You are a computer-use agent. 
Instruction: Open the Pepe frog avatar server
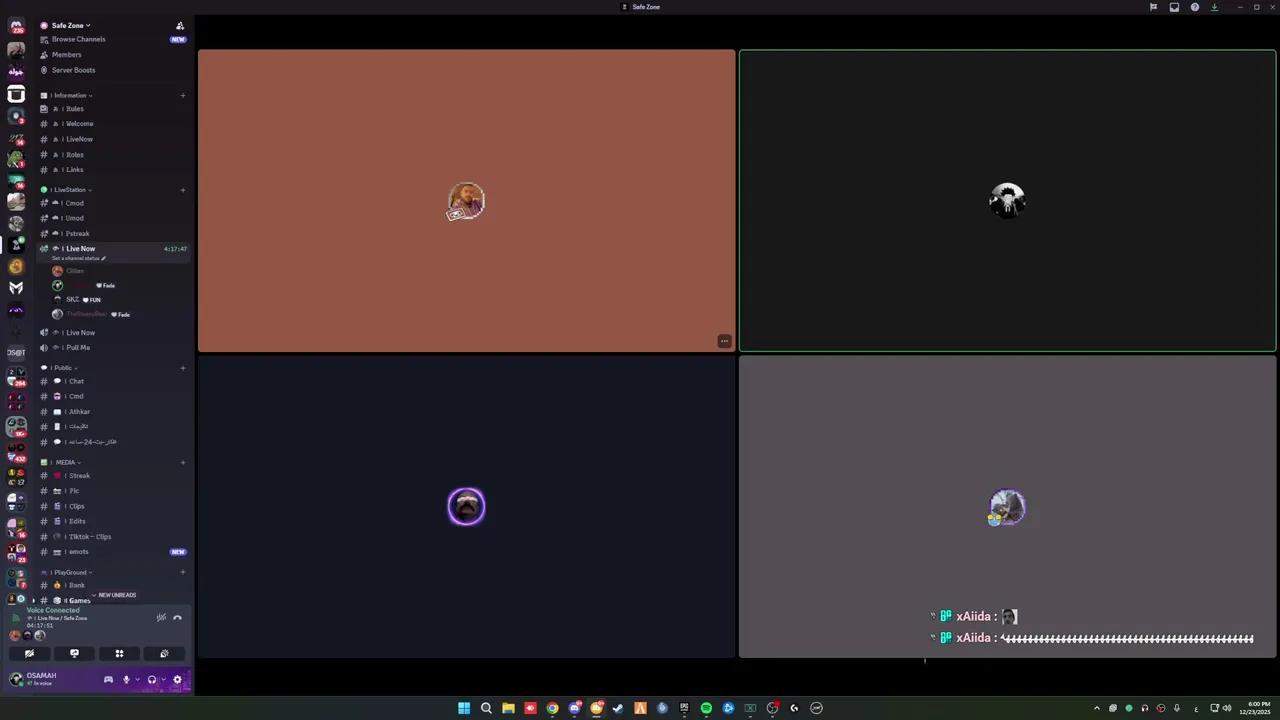coord(16,159)
